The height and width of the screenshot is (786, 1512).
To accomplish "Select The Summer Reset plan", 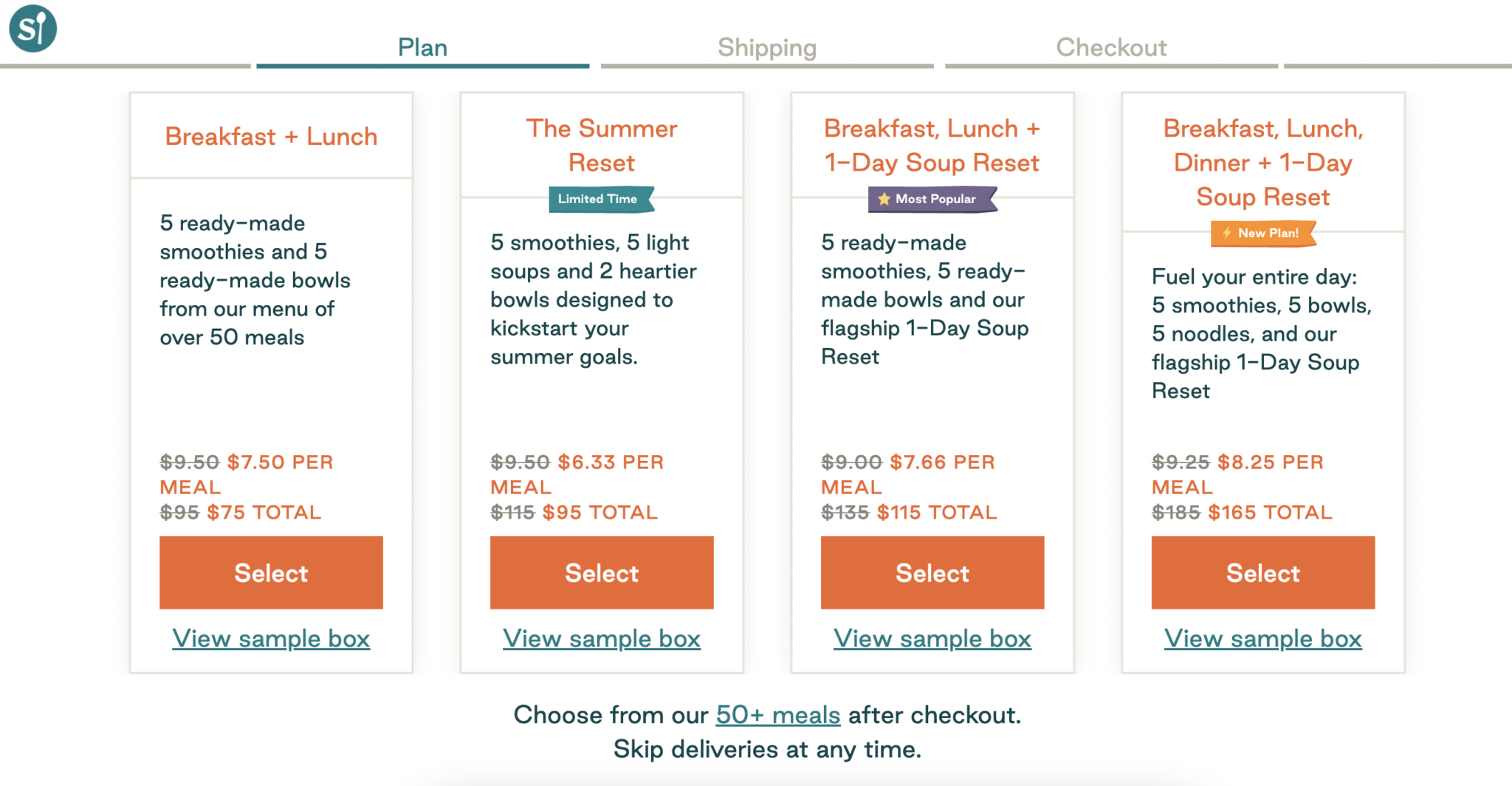I will pos(602,573).
